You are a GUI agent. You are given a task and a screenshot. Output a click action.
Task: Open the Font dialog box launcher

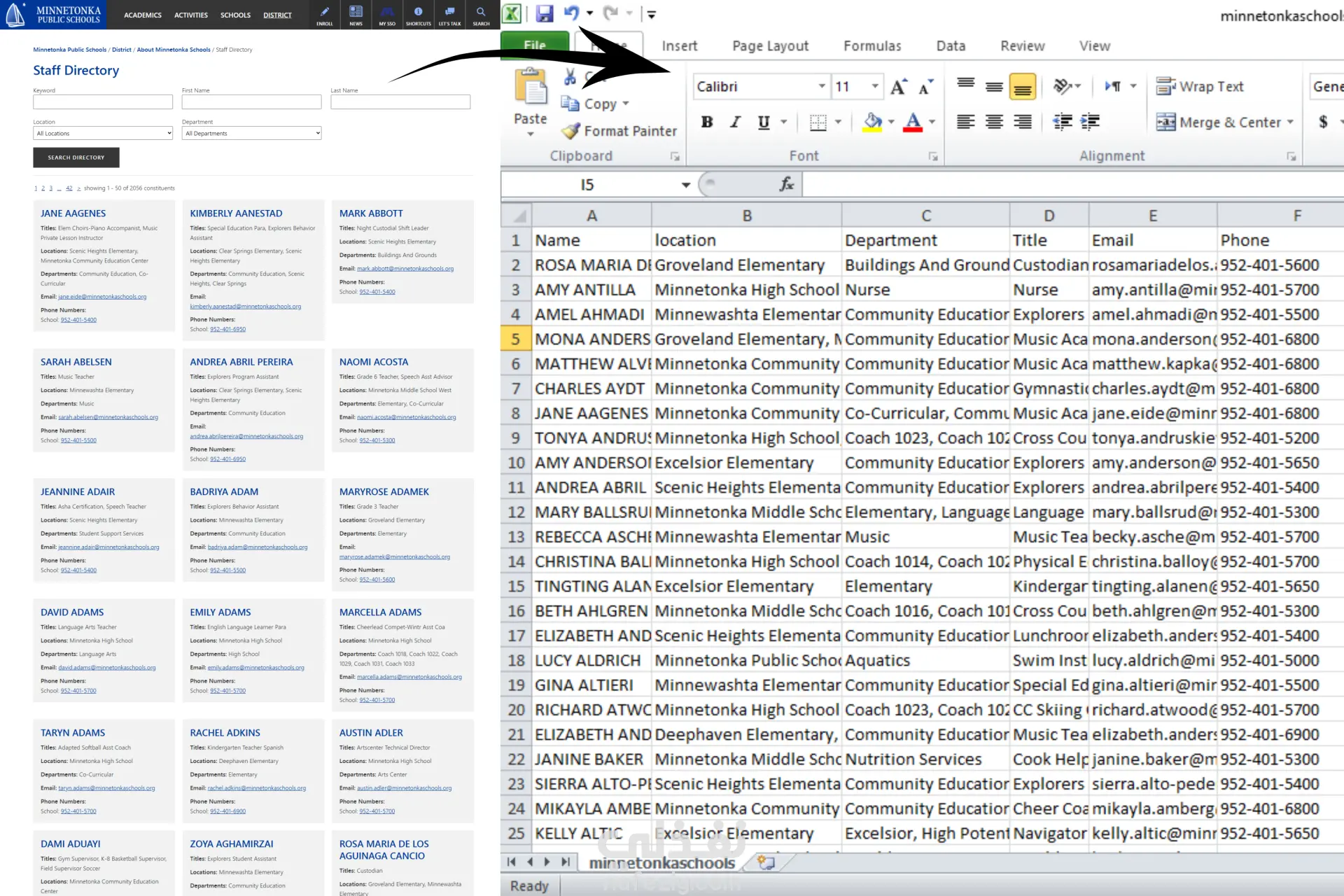[933, 157]
